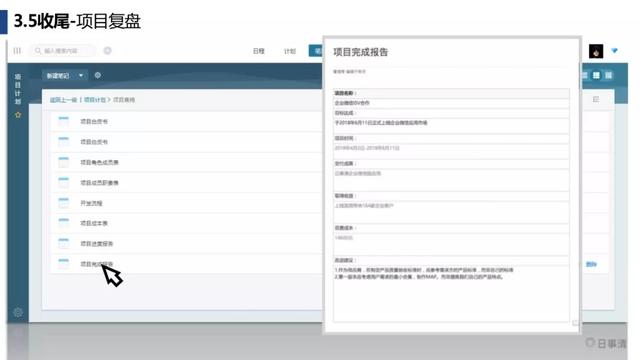
Task: Expand the 新建笔记 dropdown arrow
Action: (81, 76)
